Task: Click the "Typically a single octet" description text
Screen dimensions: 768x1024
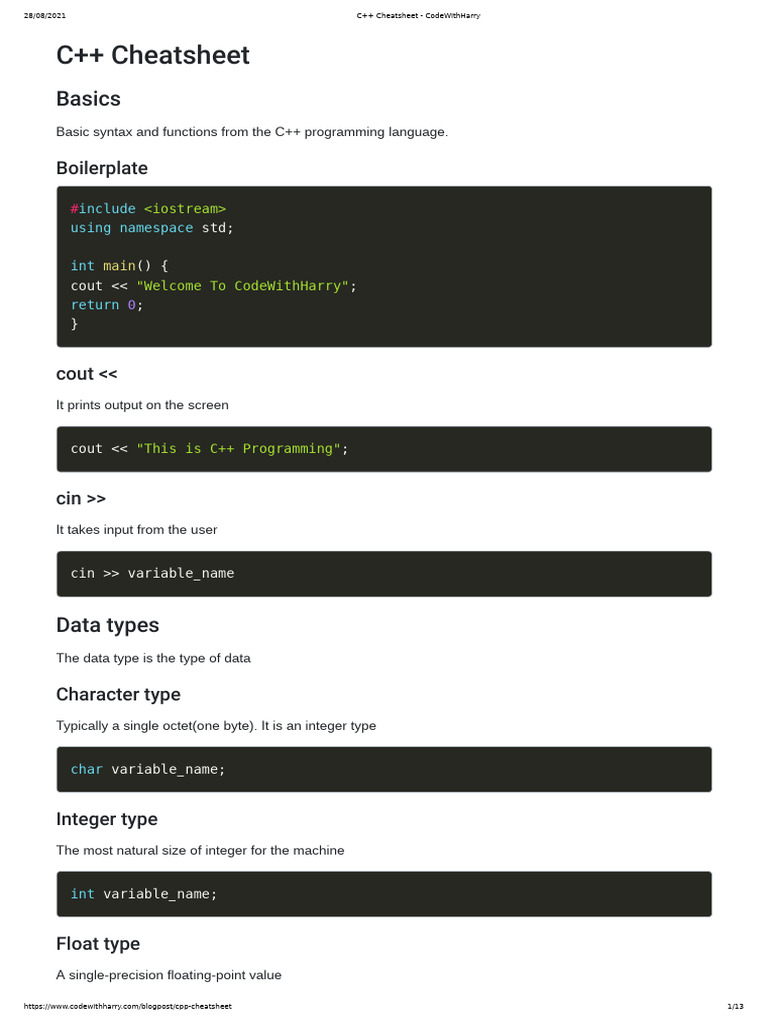Action: (216, 726)
